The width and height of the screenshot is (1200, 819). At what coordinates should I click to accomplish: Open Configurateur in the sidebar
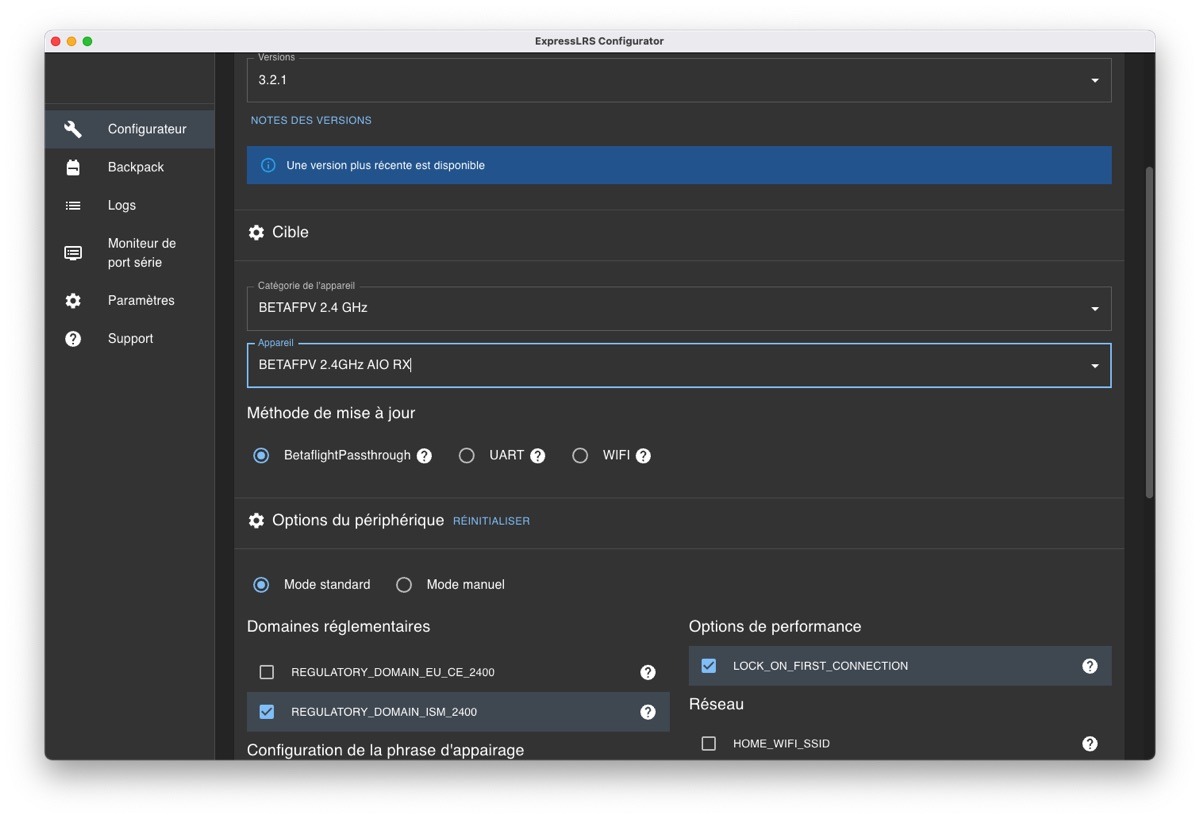(x=129, y=129)
